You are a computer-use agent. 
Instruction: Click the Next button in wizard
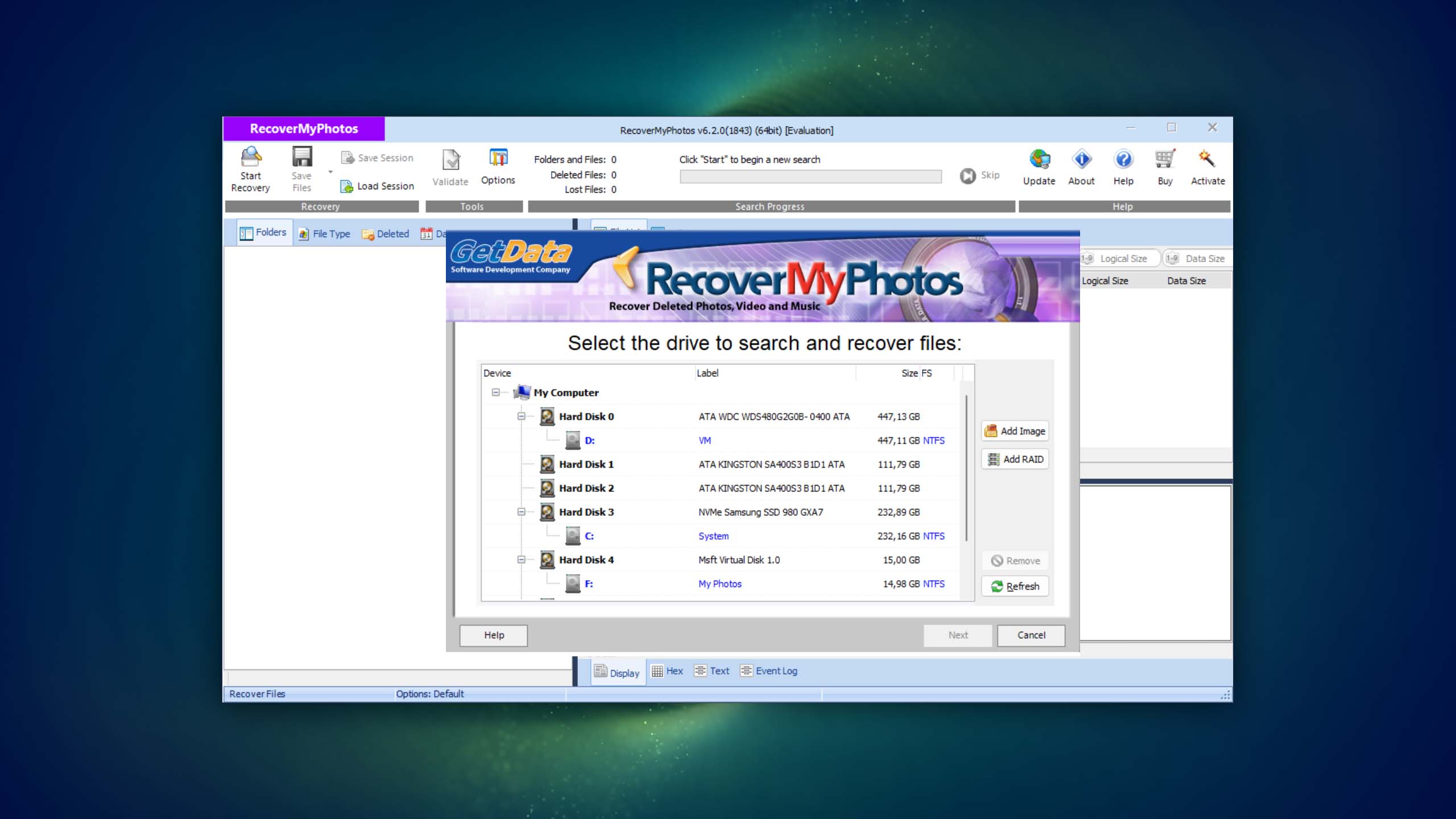958,635
